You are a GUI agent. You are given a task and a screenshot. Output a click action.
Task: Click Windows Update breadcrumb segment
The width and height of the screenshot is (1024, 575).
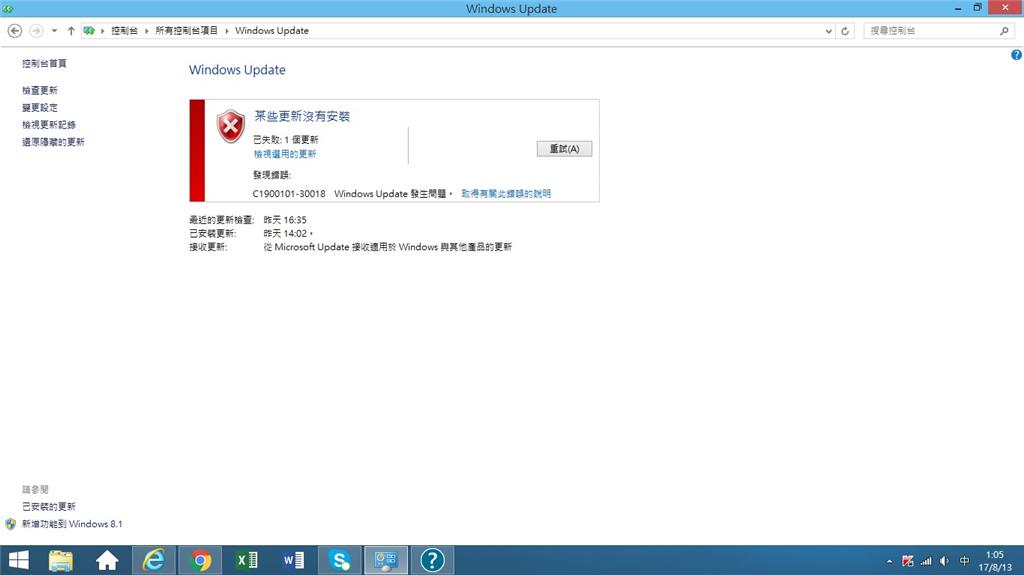tap(272, 31)
